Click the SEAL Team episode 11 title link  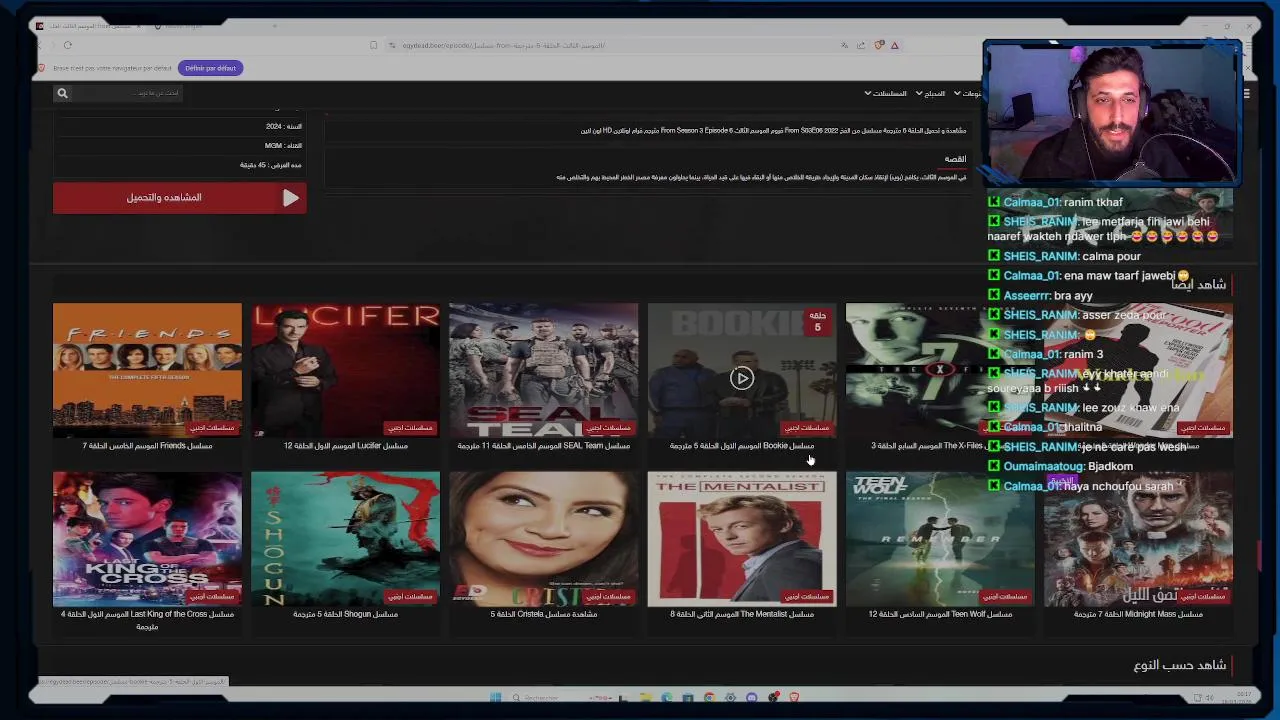543,446
